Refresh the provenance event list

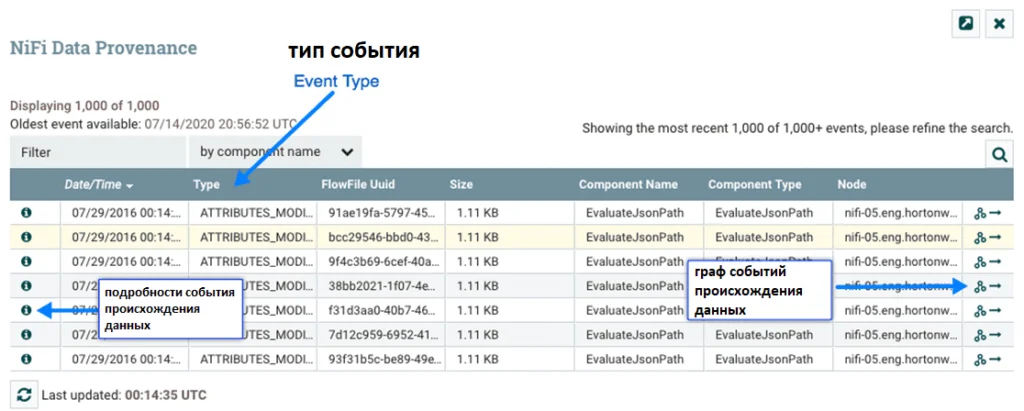[24, 395]
